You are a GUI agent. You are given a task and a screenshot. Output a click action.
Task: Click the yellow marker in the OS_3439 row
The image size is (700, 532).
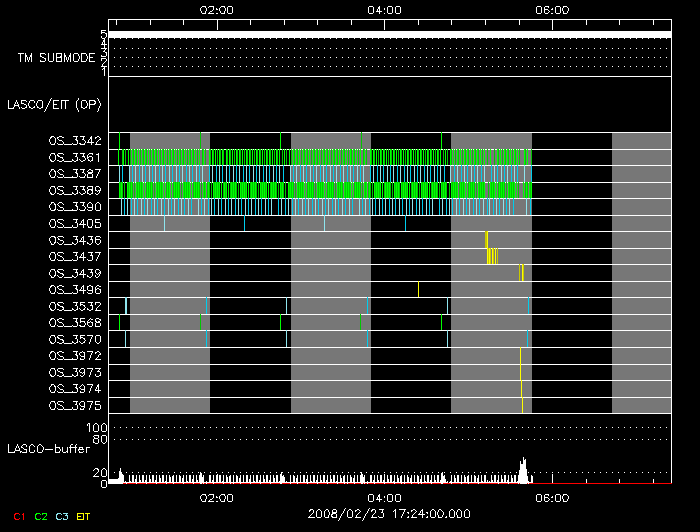click(x=521, y=273)
